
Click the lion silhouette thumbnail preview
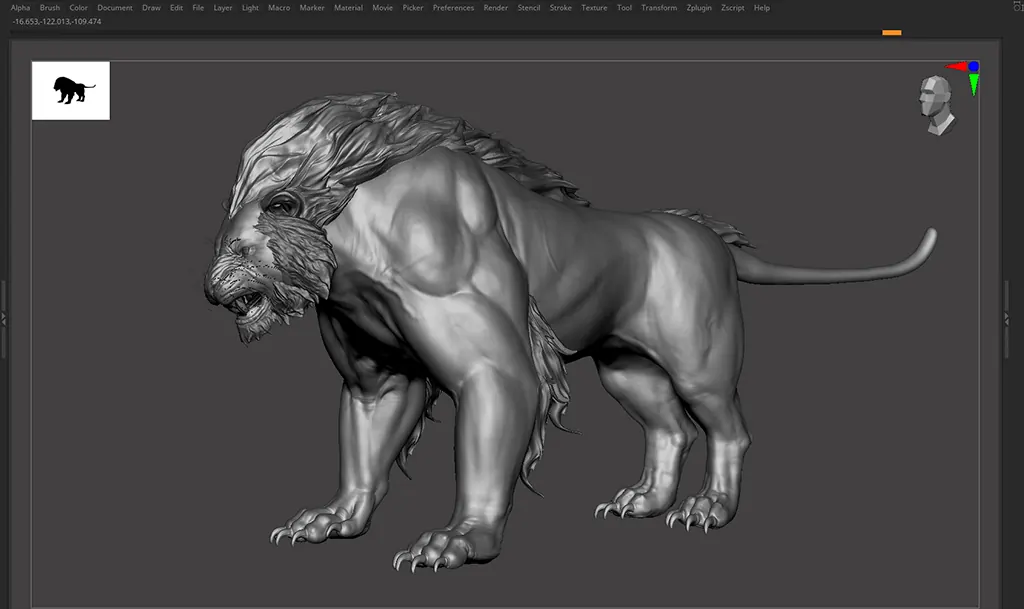[x=71, y=91]
